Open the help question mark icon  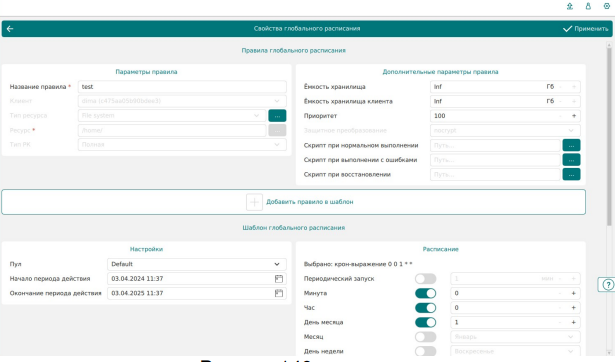(x=608, y=285)
